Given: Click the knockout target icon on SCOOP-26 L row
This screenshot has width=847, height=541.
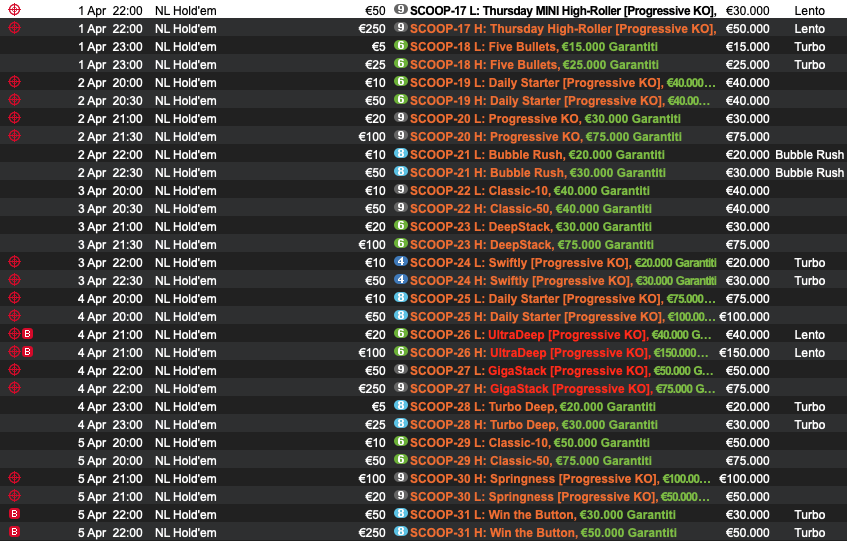Looking at the screenshot, I should coord(15,334).
